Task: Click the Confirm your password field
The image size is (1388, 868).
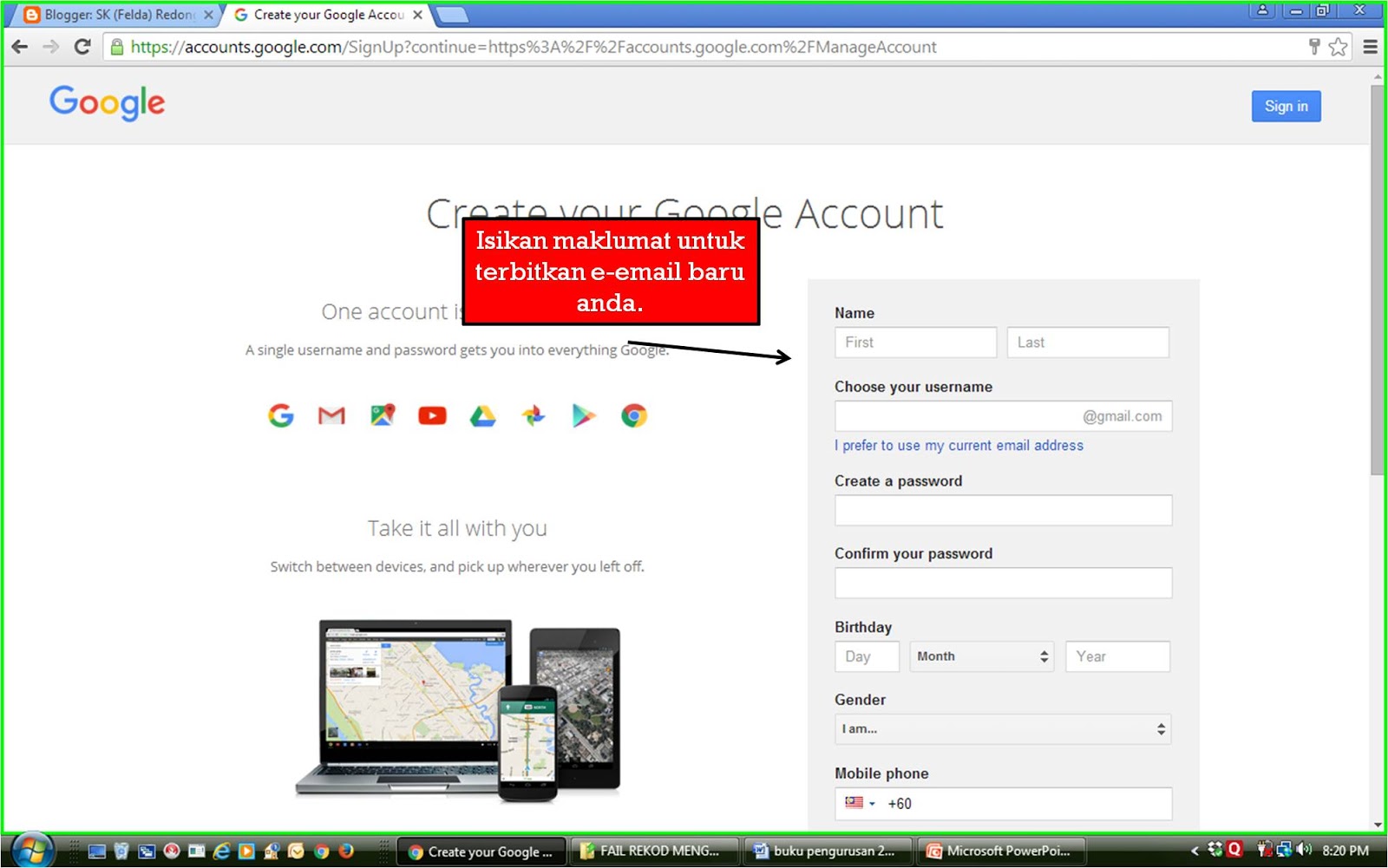Action: (1003, 583)
